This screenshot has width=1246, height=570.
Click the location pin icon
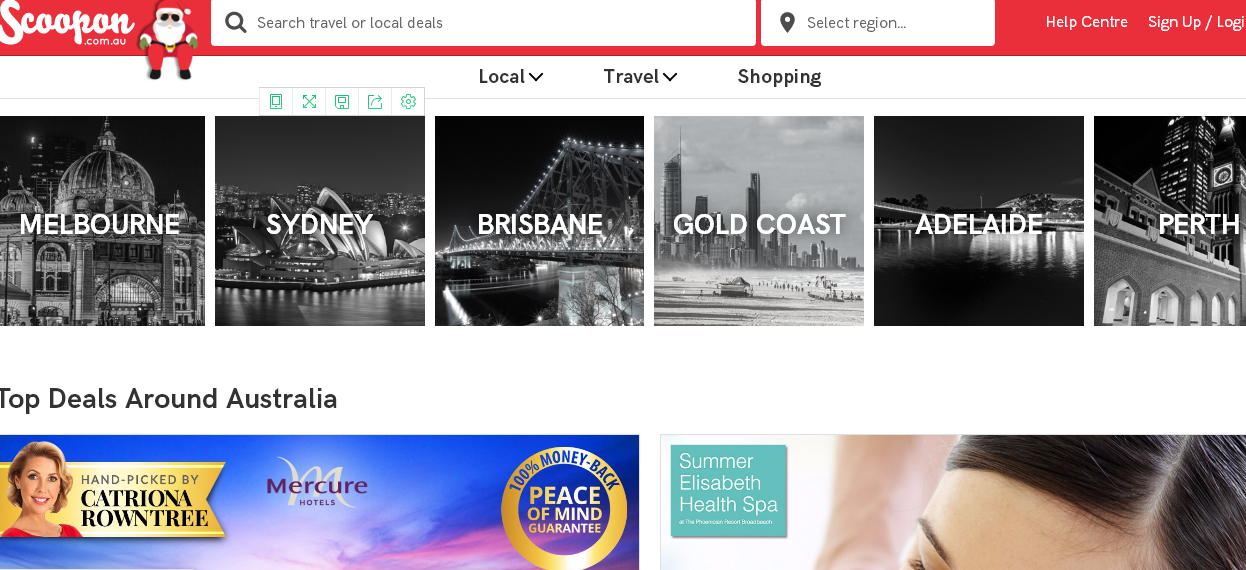[x=787, y=22]
